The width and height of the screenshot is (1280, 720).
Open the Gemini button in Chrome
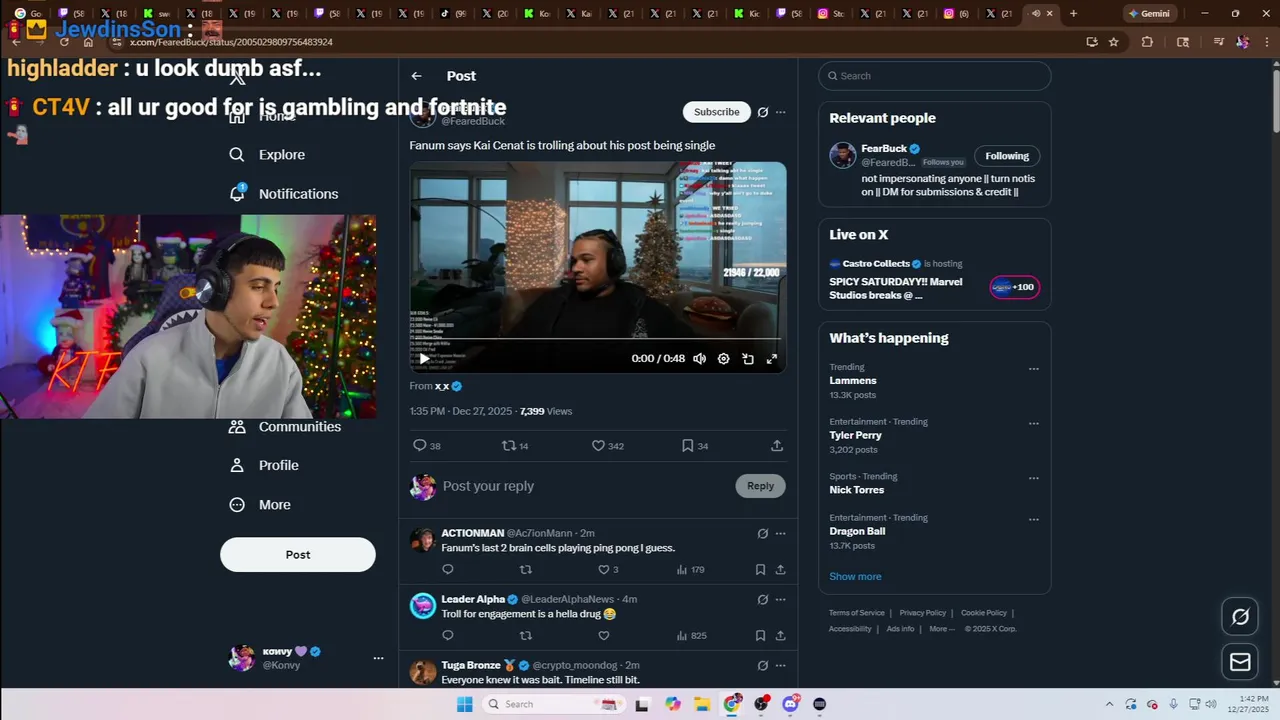[1149, 14]
